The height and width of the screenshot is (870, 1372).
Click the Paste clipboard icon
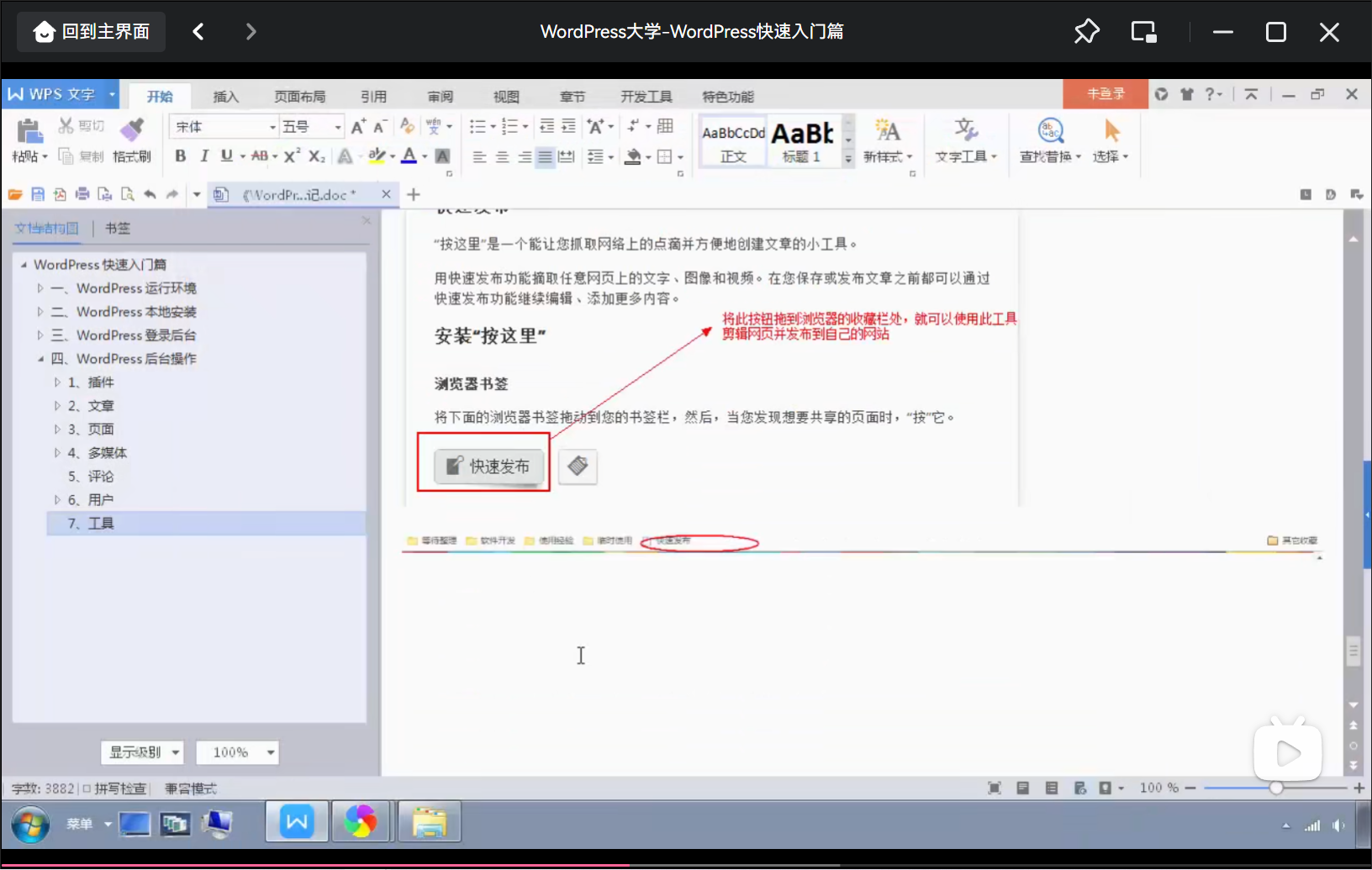29,131
